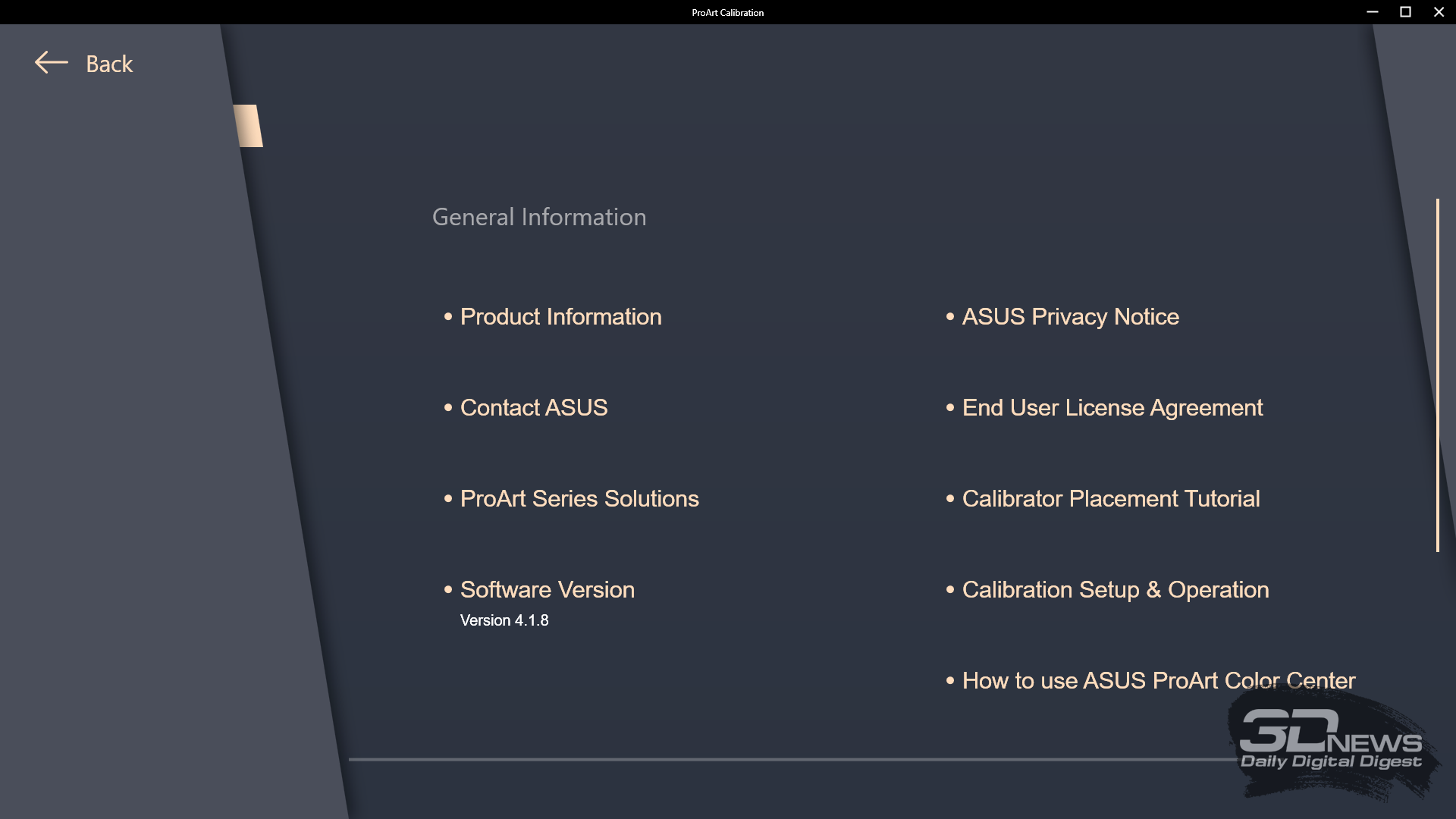Open Calibrator Placement Tutorial

click(1110, 498)
